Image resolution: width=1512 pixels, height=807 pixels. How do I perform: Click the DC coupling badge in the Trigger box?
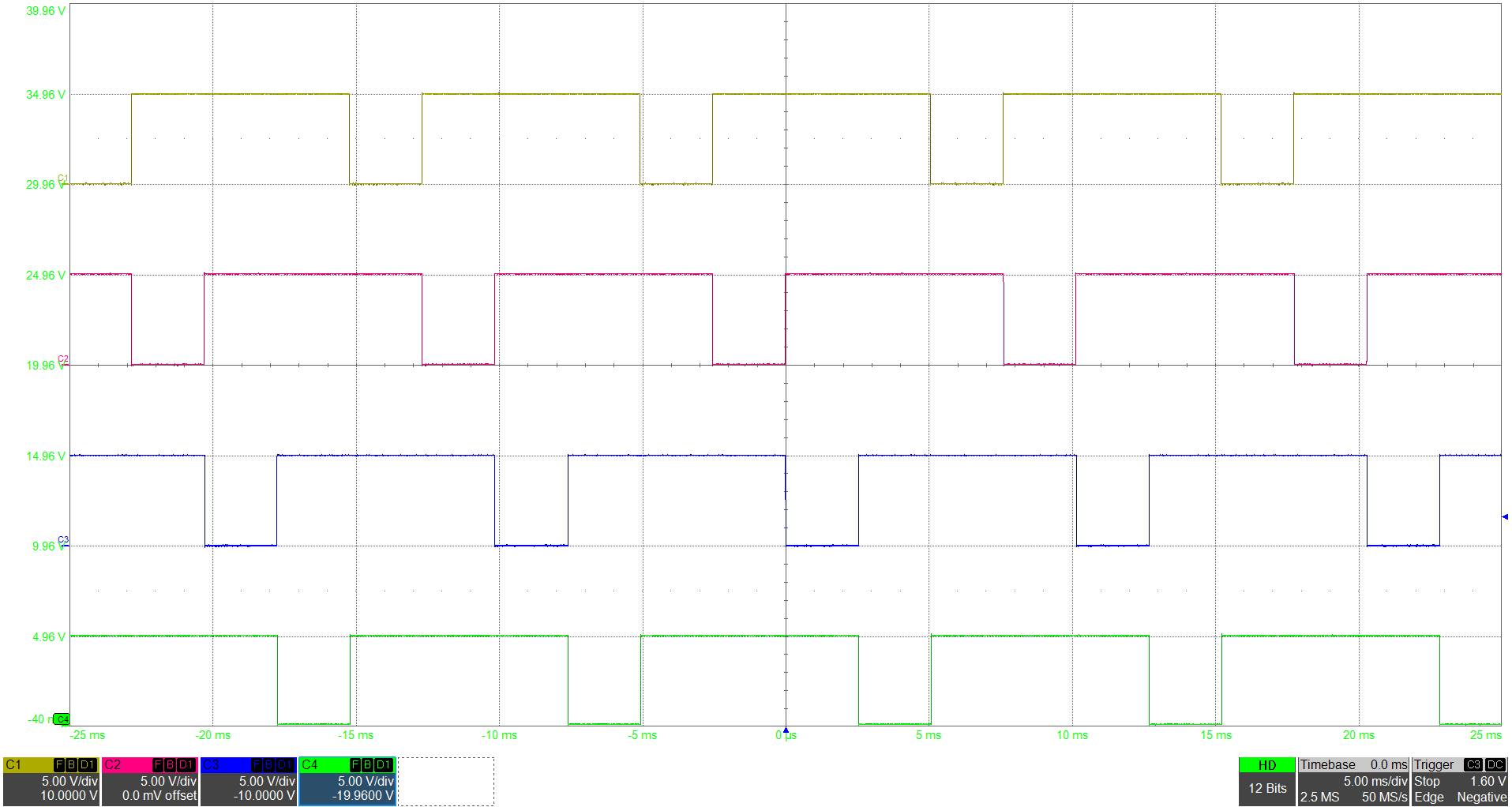1495,764
